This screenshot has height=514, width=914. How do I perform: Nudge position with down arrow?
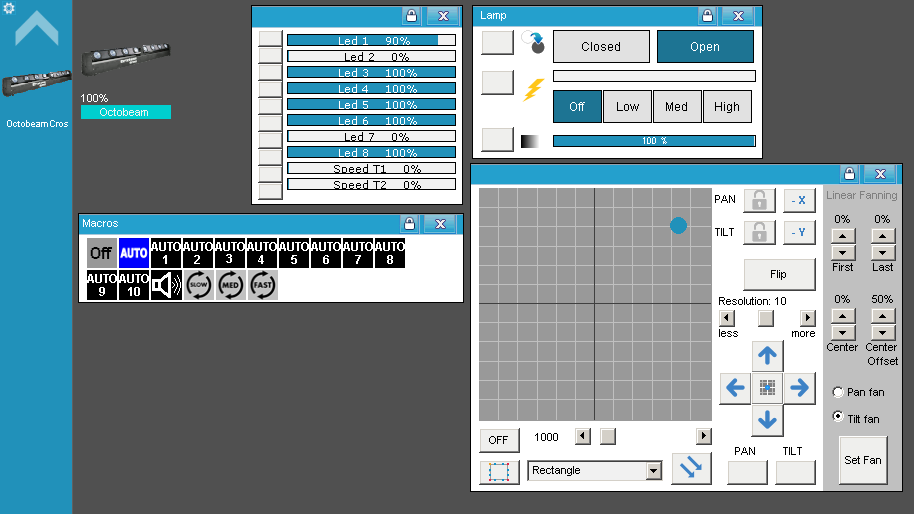(x=767, y=420)
